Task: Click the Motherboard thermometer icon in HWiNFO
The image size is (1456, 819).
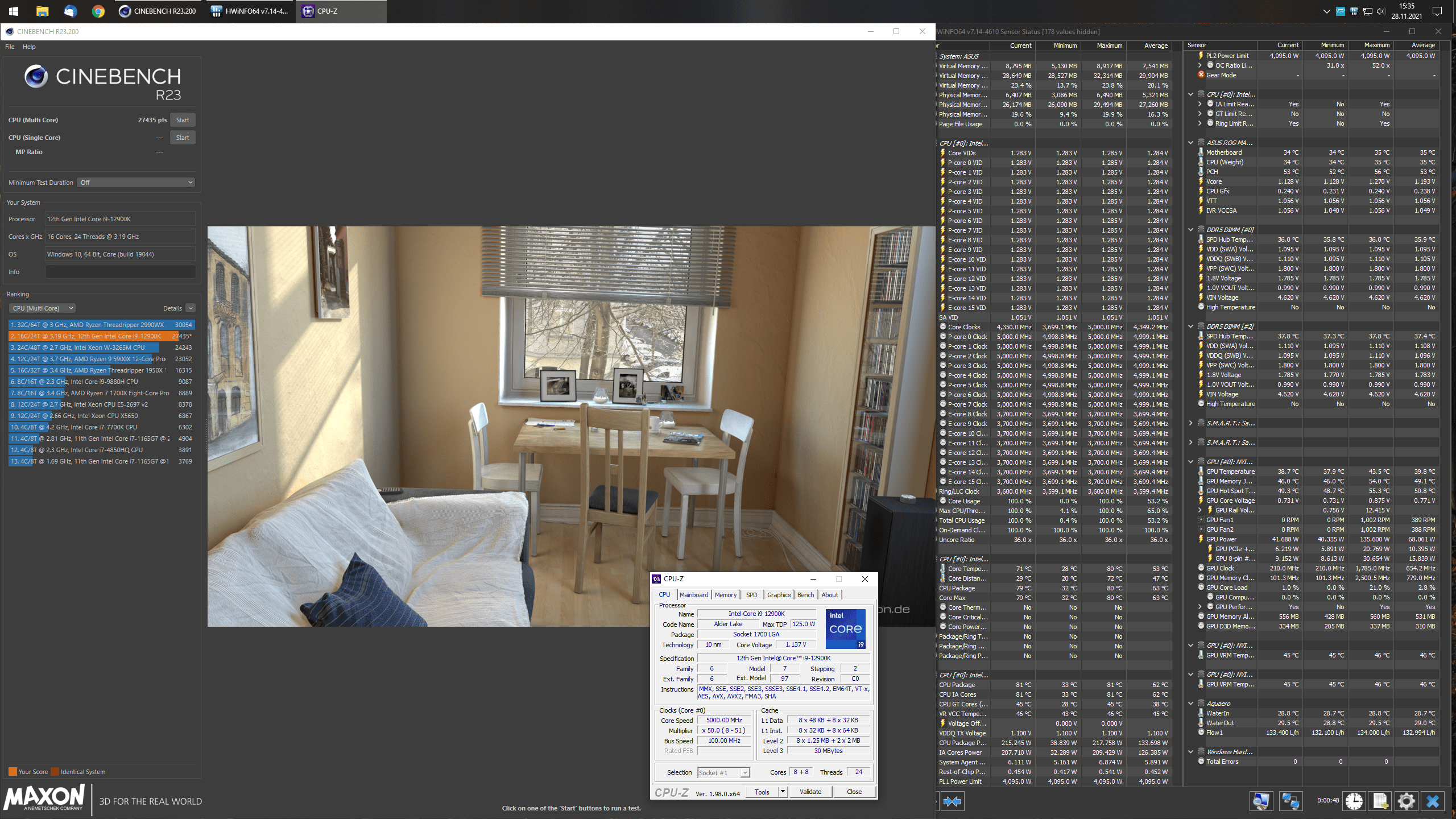Action: point(1201,152)
